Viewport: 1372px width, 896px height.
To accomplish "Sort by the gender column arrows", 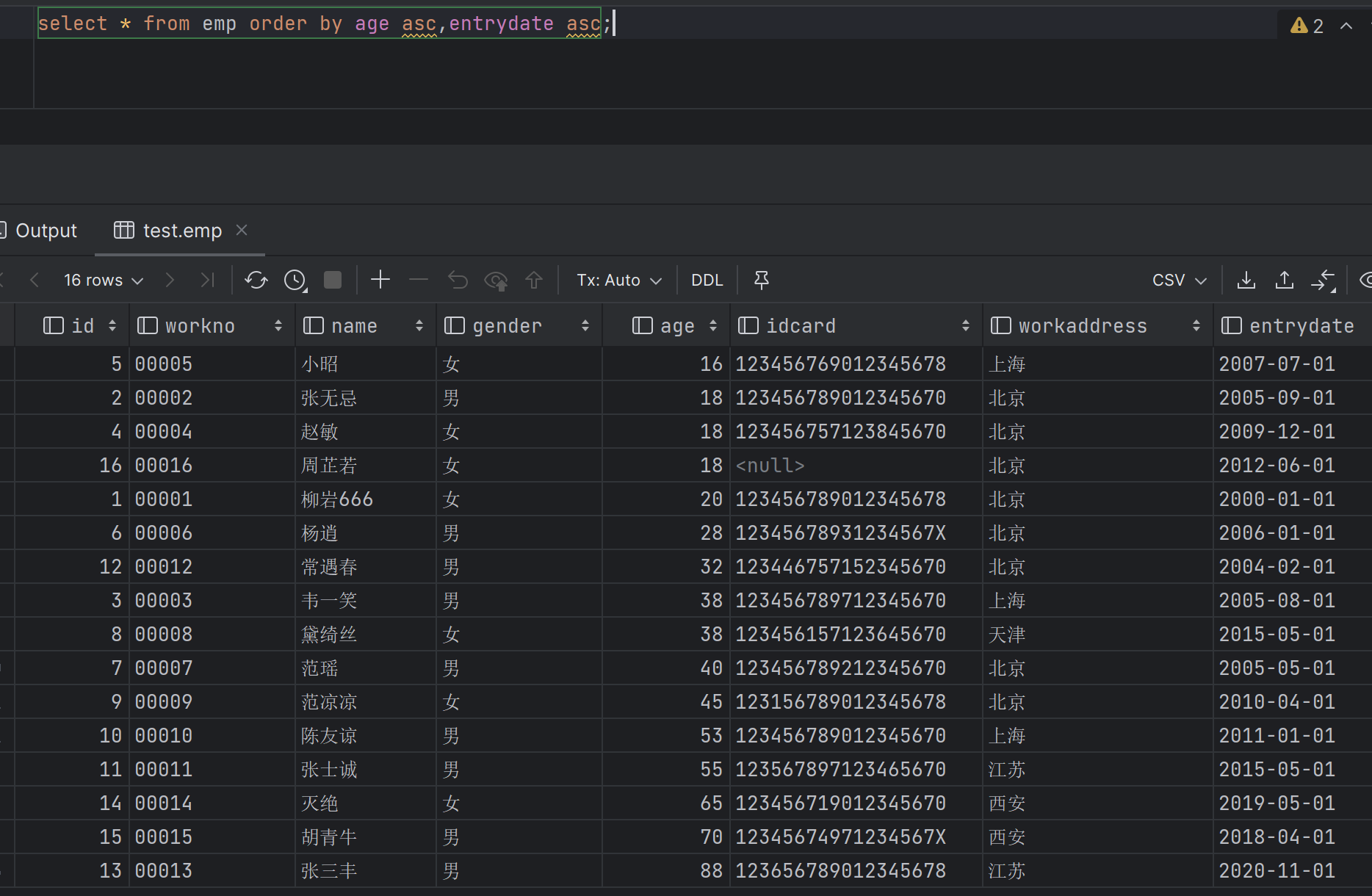I will coord(585,325).
